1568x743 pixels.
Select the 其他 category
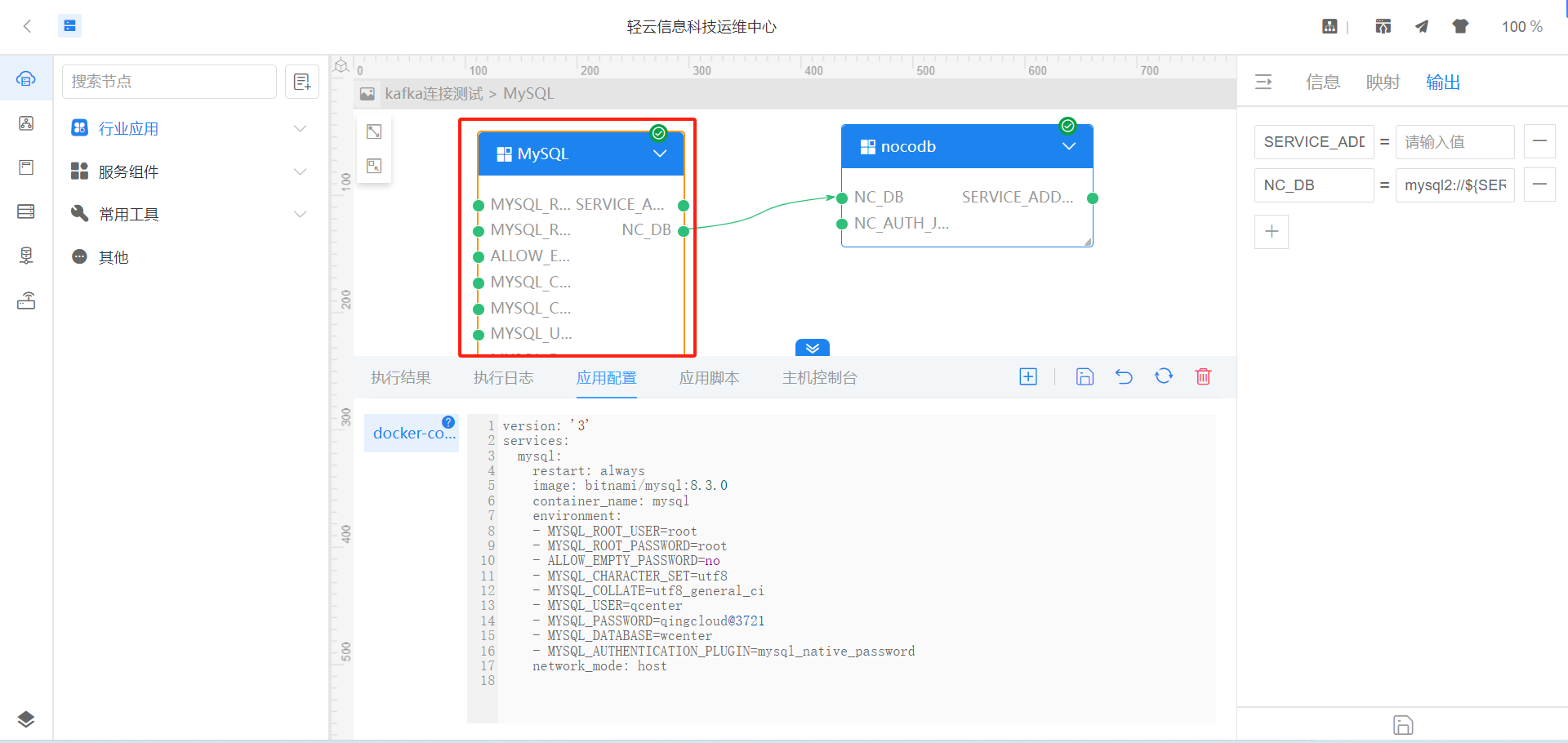pos(189,257)
